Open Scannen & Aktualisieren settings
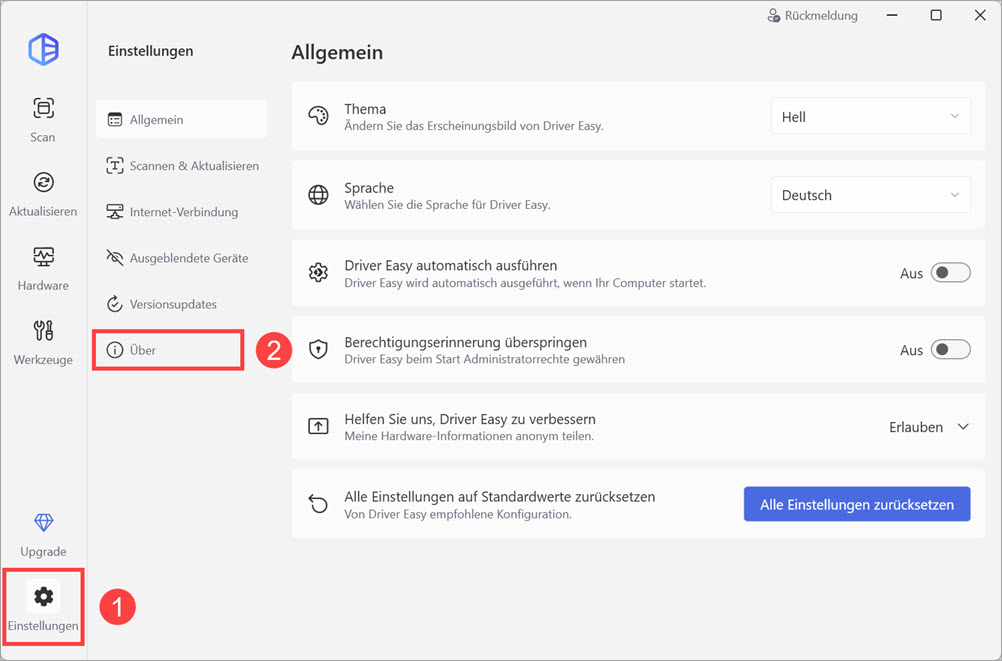This screenshot has width=1002, height=661. [181, 166]
